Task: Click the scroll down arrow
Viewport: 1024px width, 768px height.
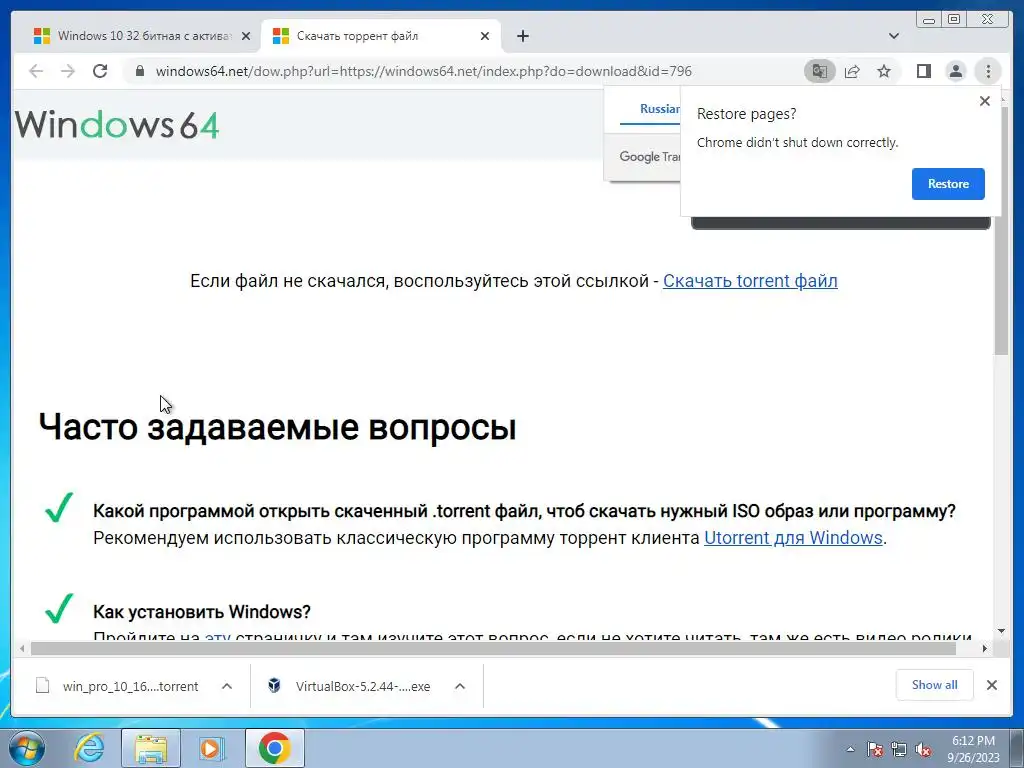Action: coord(1001,632)
